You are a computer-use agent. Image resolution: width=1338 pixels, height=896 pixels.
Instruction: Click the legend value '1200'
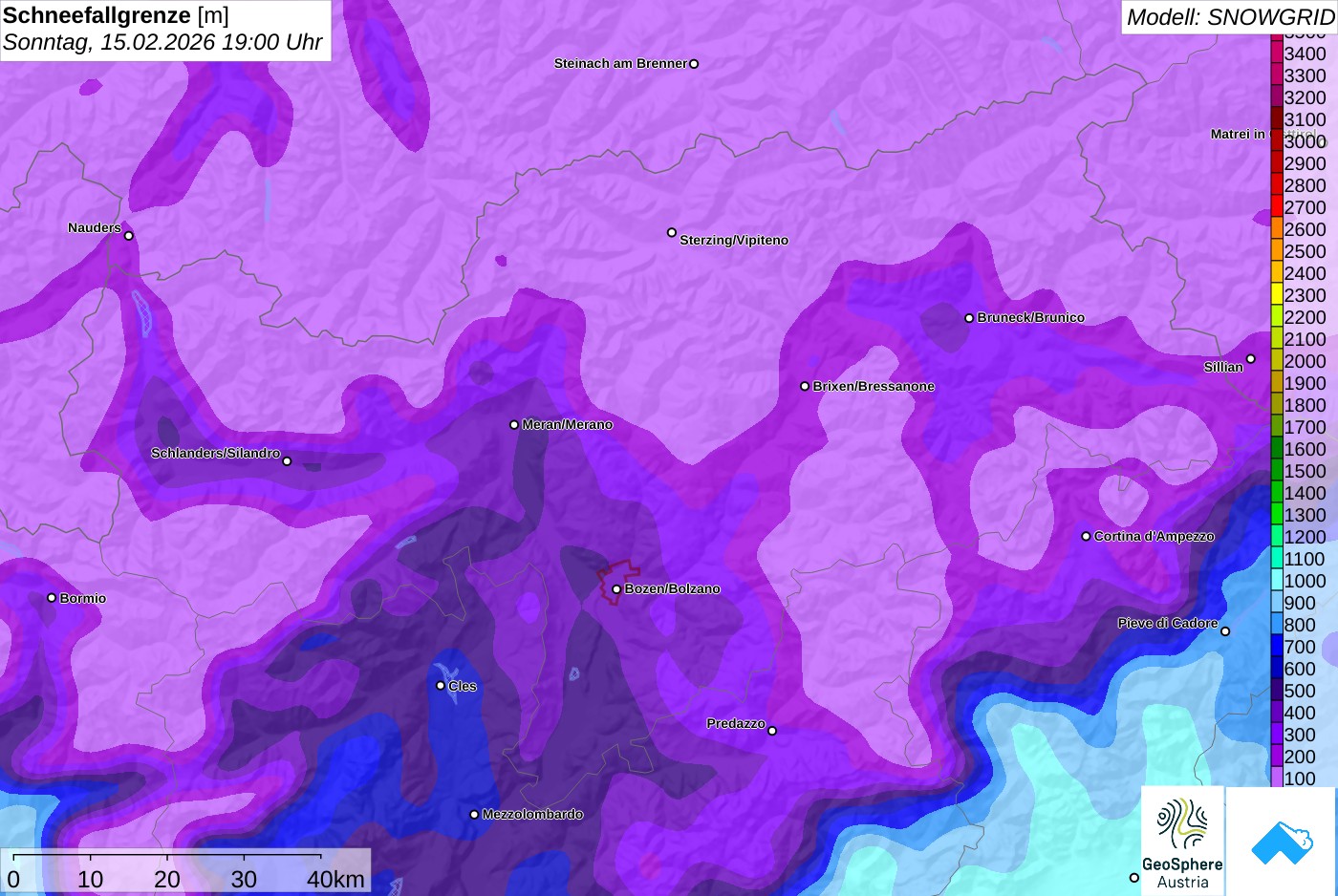coord(1305,537)
